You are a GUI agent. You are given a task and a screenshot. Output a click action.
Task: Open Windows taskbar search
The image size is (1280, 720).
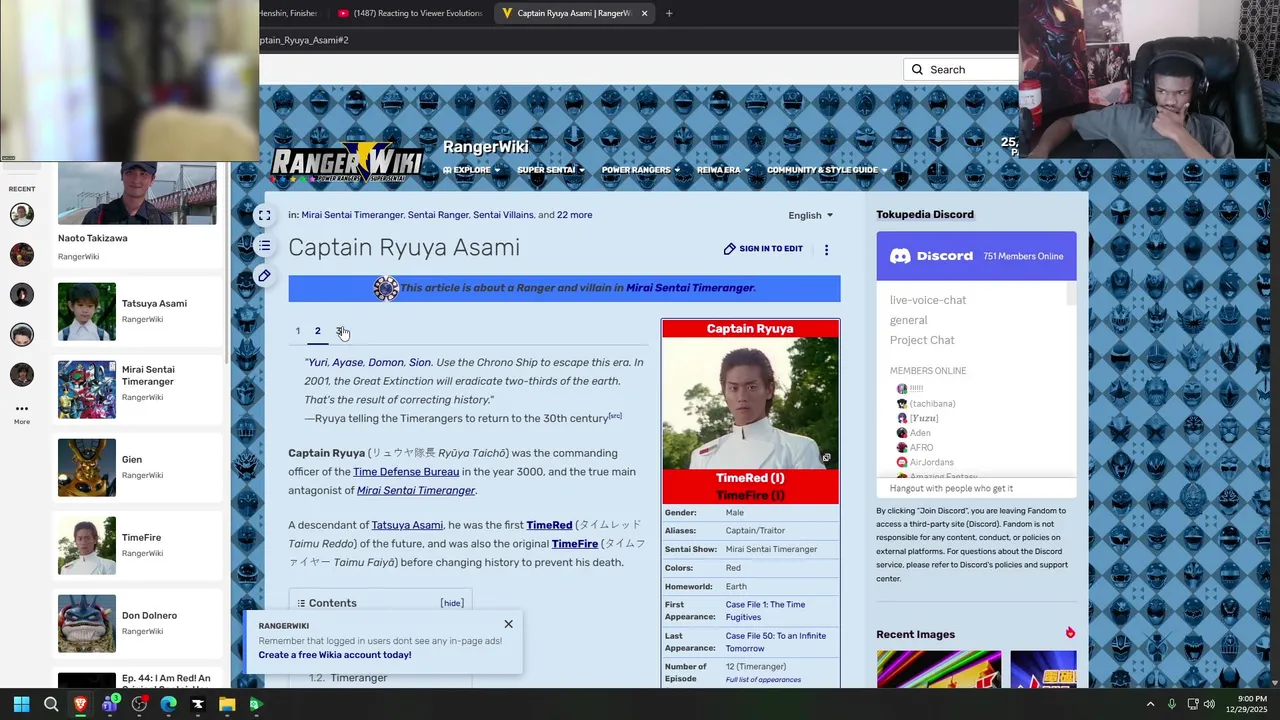(x=51, y=704)
